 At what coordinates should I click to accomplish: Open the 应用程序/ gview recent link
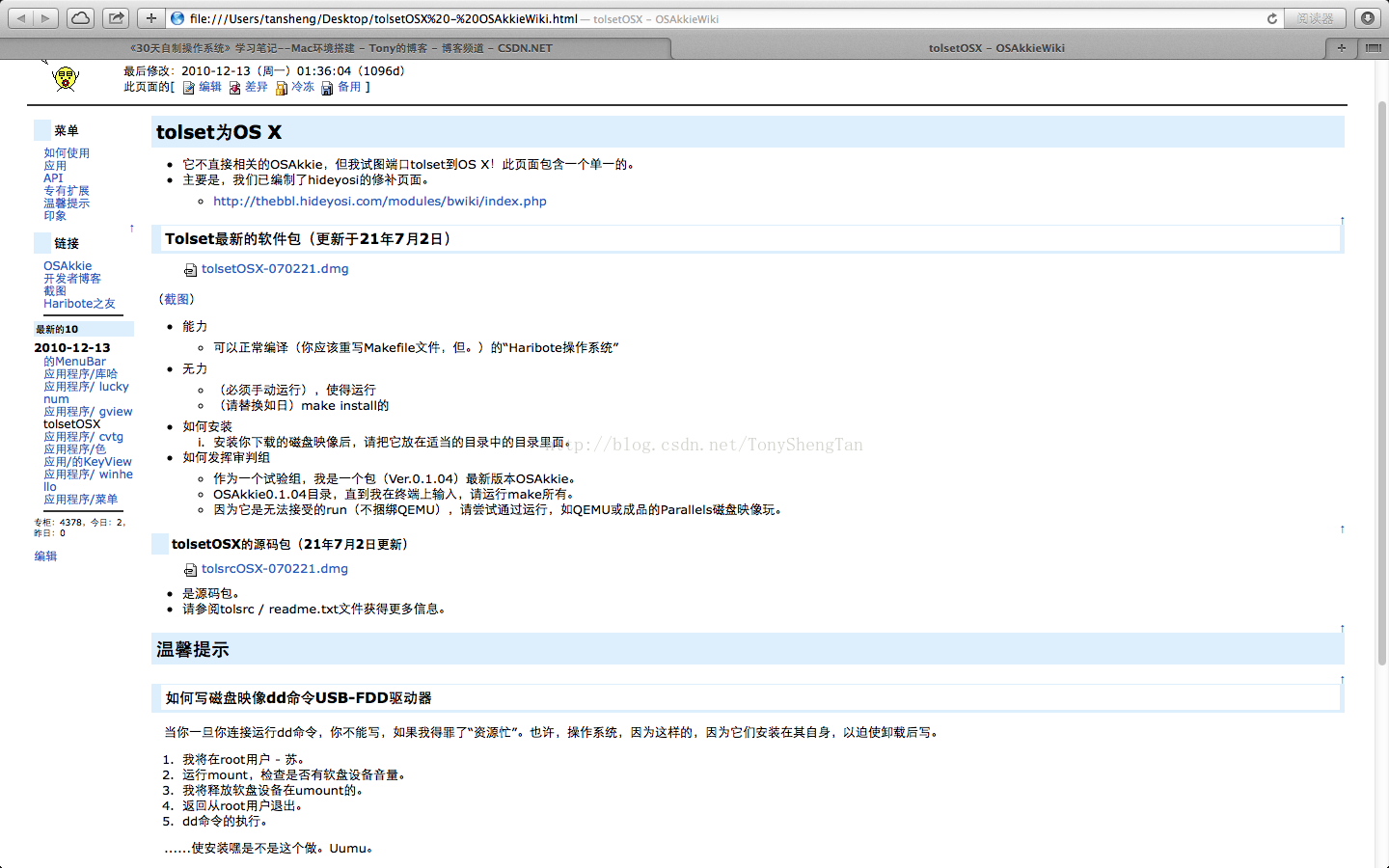[x=88, y=412]
